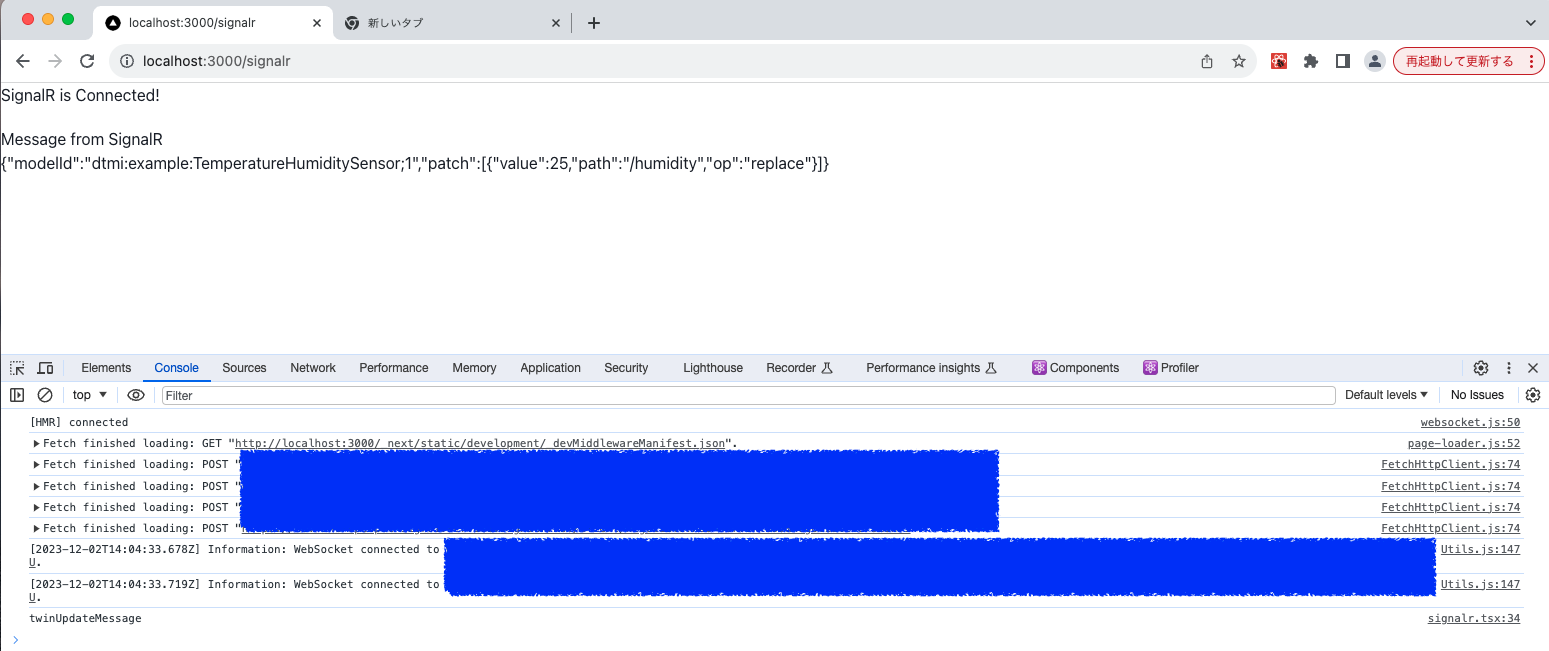Image resolution: width=1549 pixels, height=651 pixels.
Task: Open DevTools more options menu
Action: 1509,368
